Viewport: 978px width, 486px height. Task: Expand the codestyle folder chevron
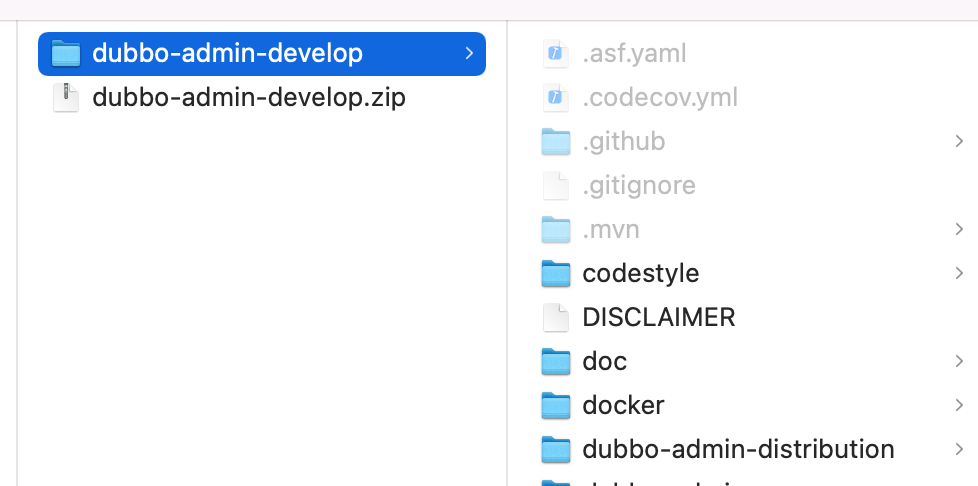(959, 273)
